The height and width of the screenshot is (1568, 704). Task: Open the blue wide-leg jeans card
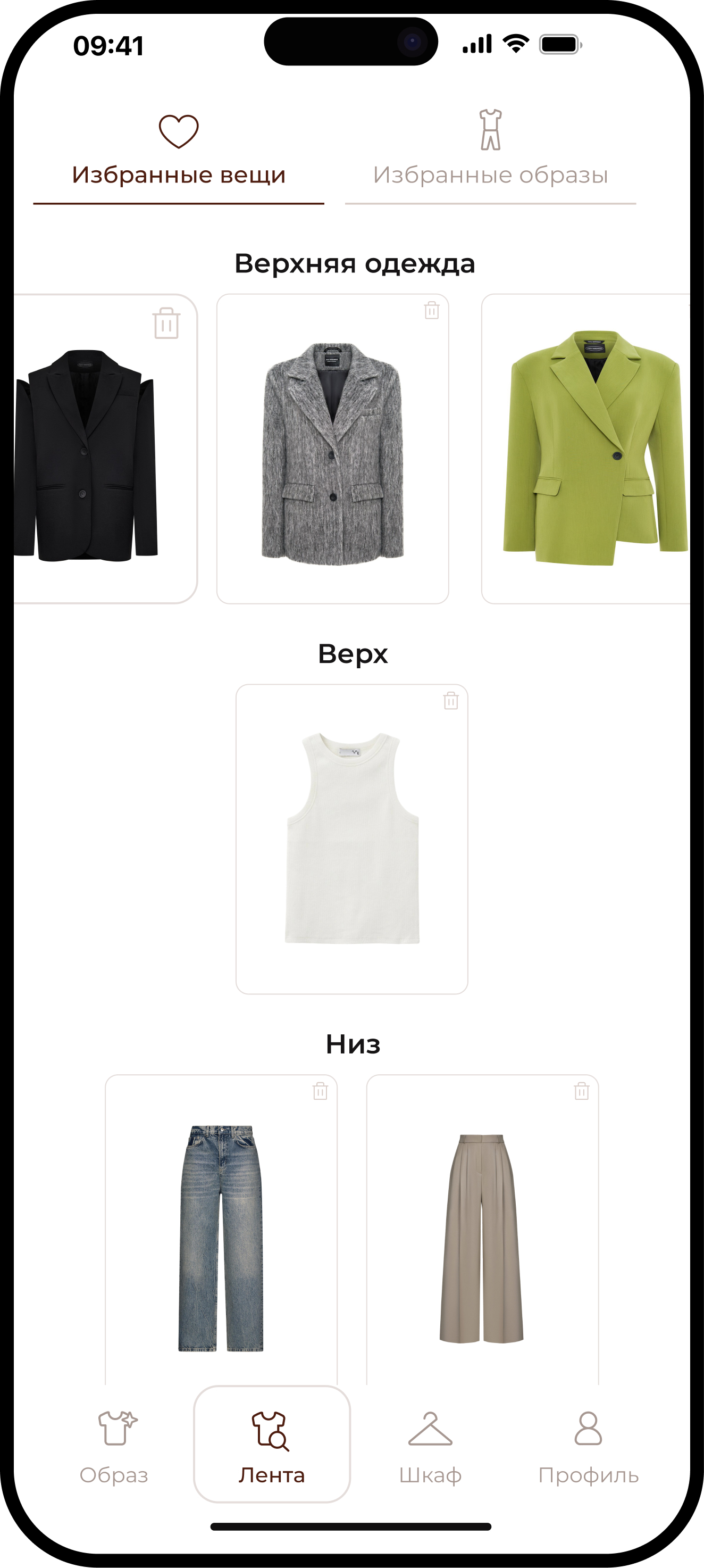tap(221, 1230)
